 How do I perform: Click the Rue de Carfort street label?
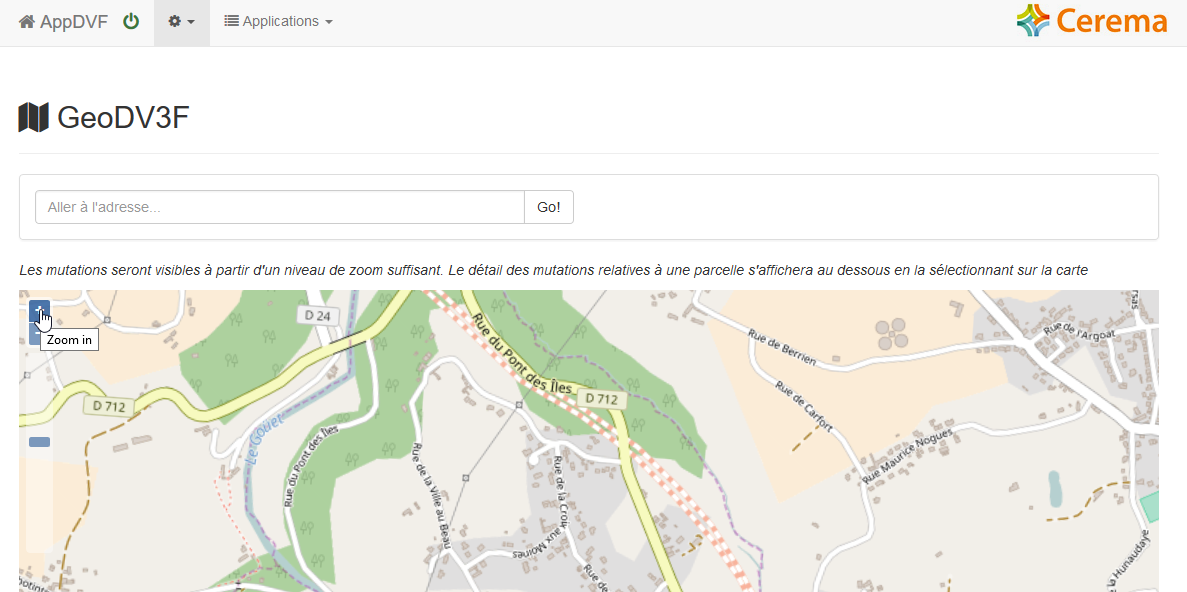(803, 407)
